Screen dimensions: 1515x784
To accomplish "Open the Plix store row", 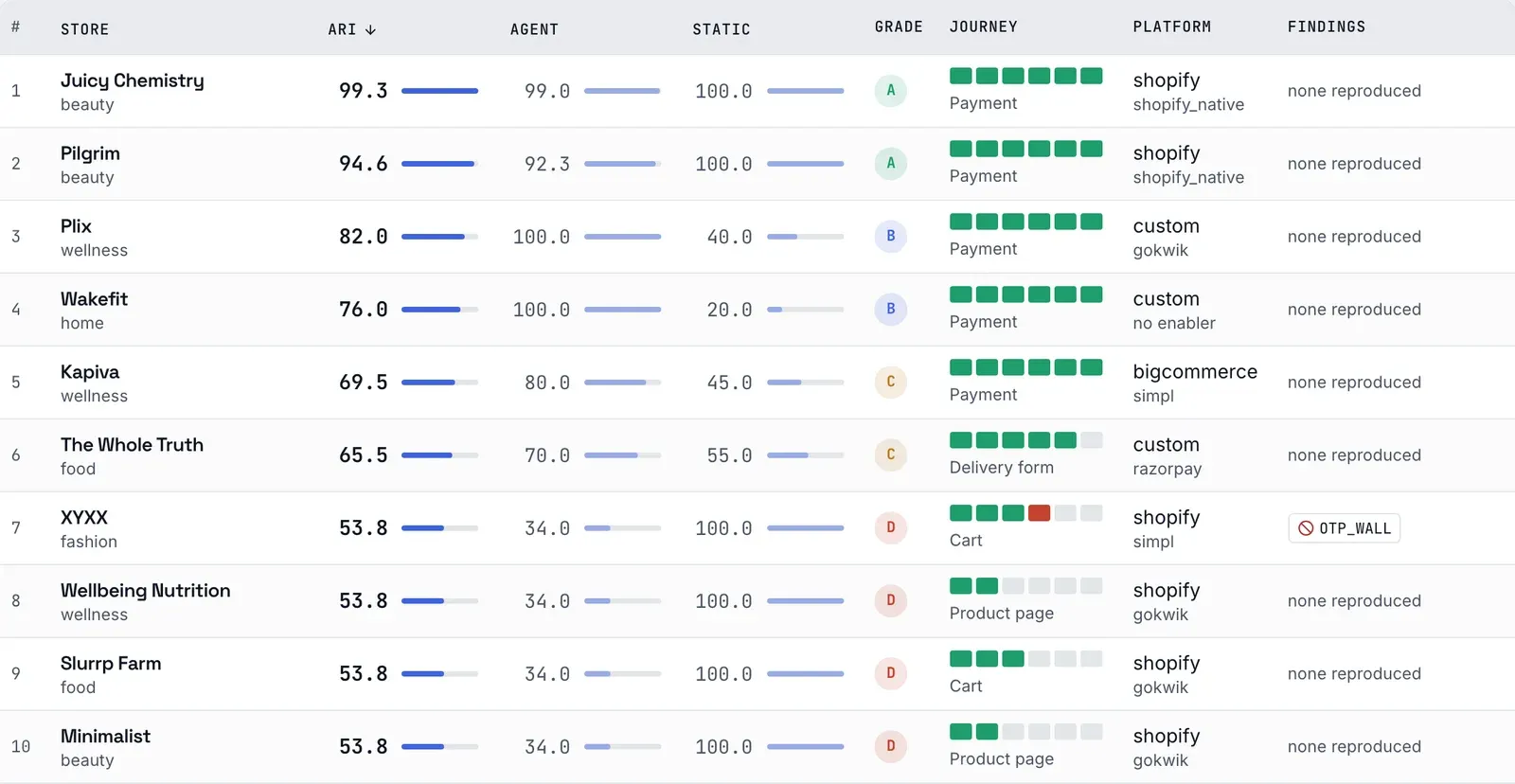I will point(757,237).
